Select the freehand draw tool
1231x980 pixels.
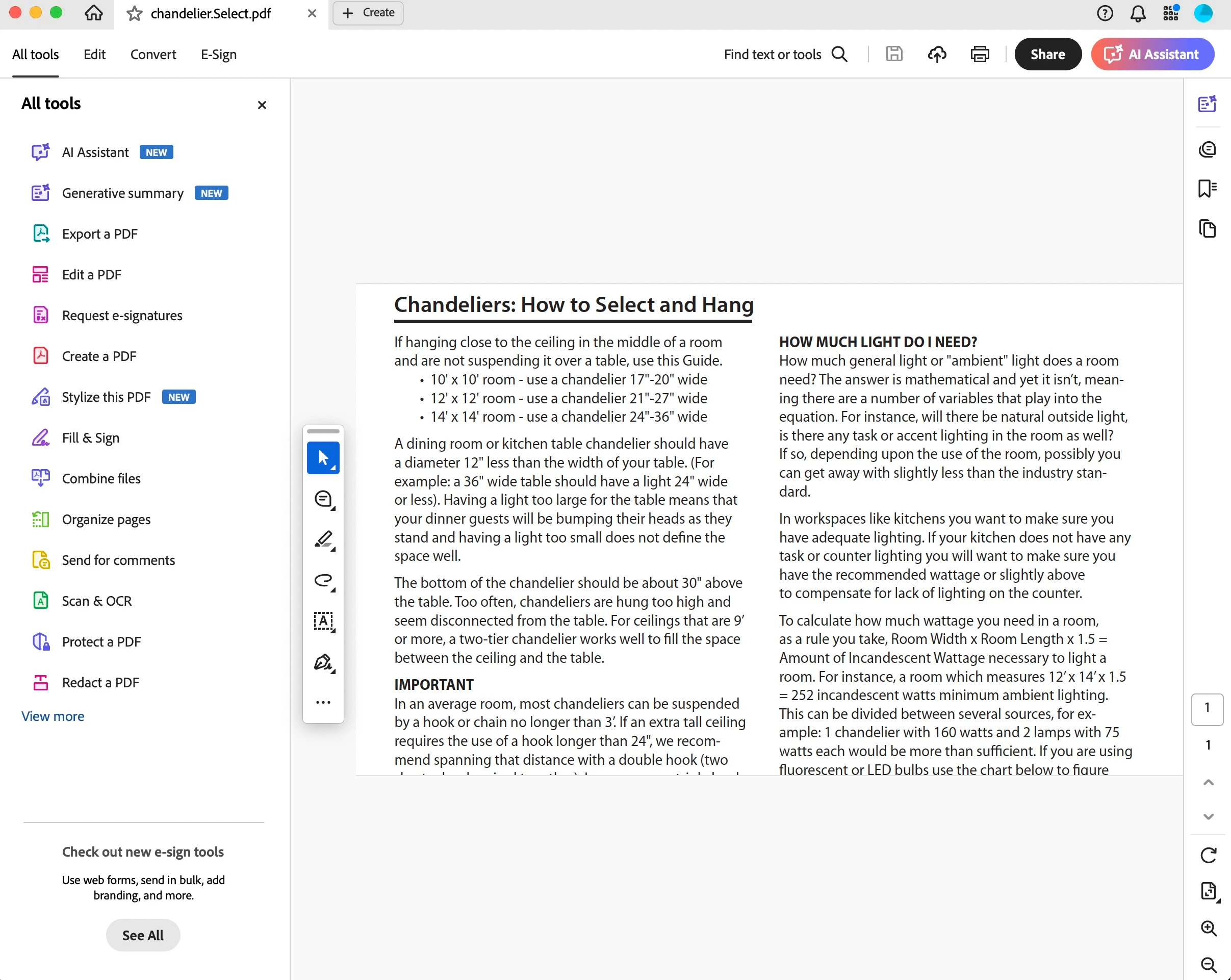point(323,580)
